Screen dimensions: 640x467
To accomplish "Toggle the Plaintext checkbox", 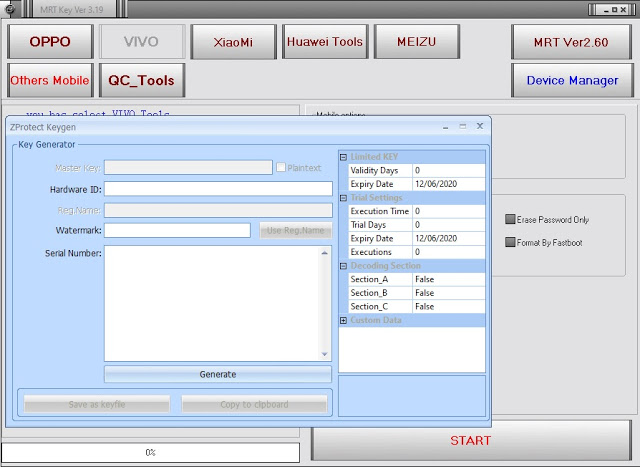I will click(x=281, y=167).
